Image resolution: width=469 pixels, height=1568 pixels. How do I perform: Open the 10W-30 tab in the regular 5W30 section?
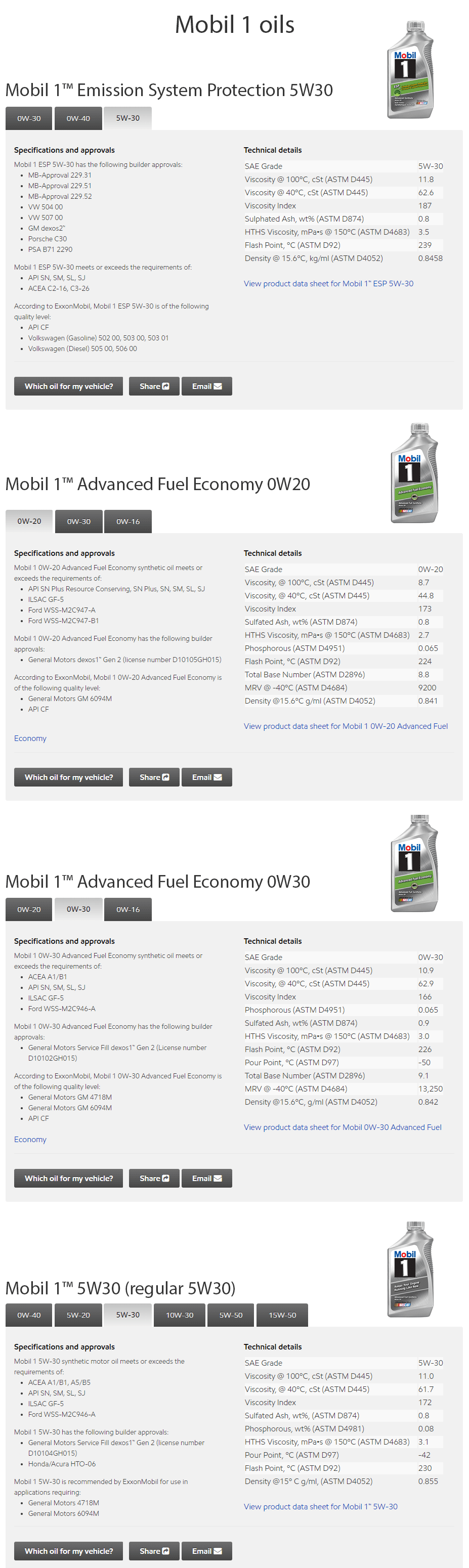click(179, 1315)
